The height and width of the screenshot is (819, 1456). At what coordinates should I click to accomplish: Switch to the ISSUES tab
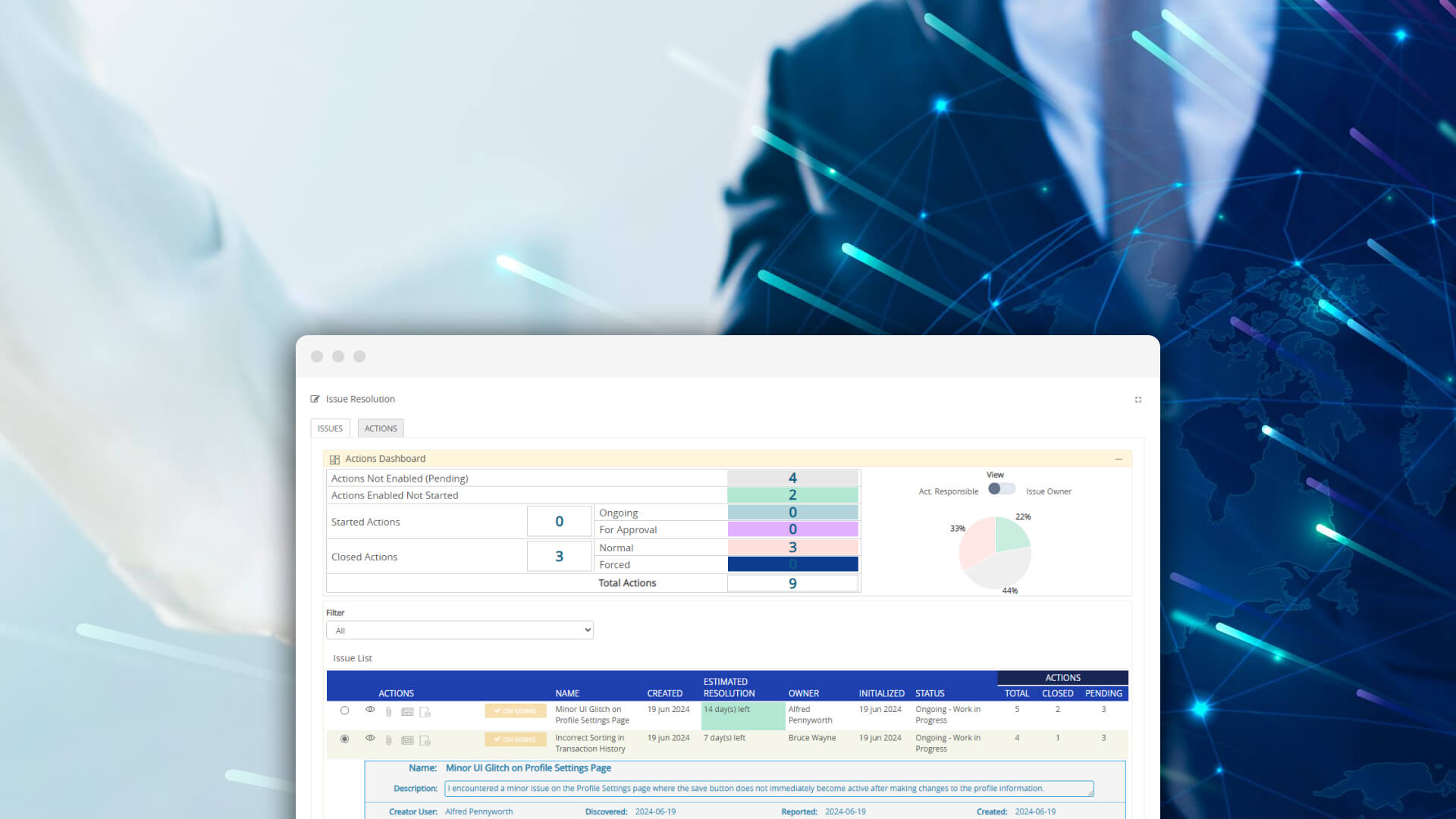[330, 428]
